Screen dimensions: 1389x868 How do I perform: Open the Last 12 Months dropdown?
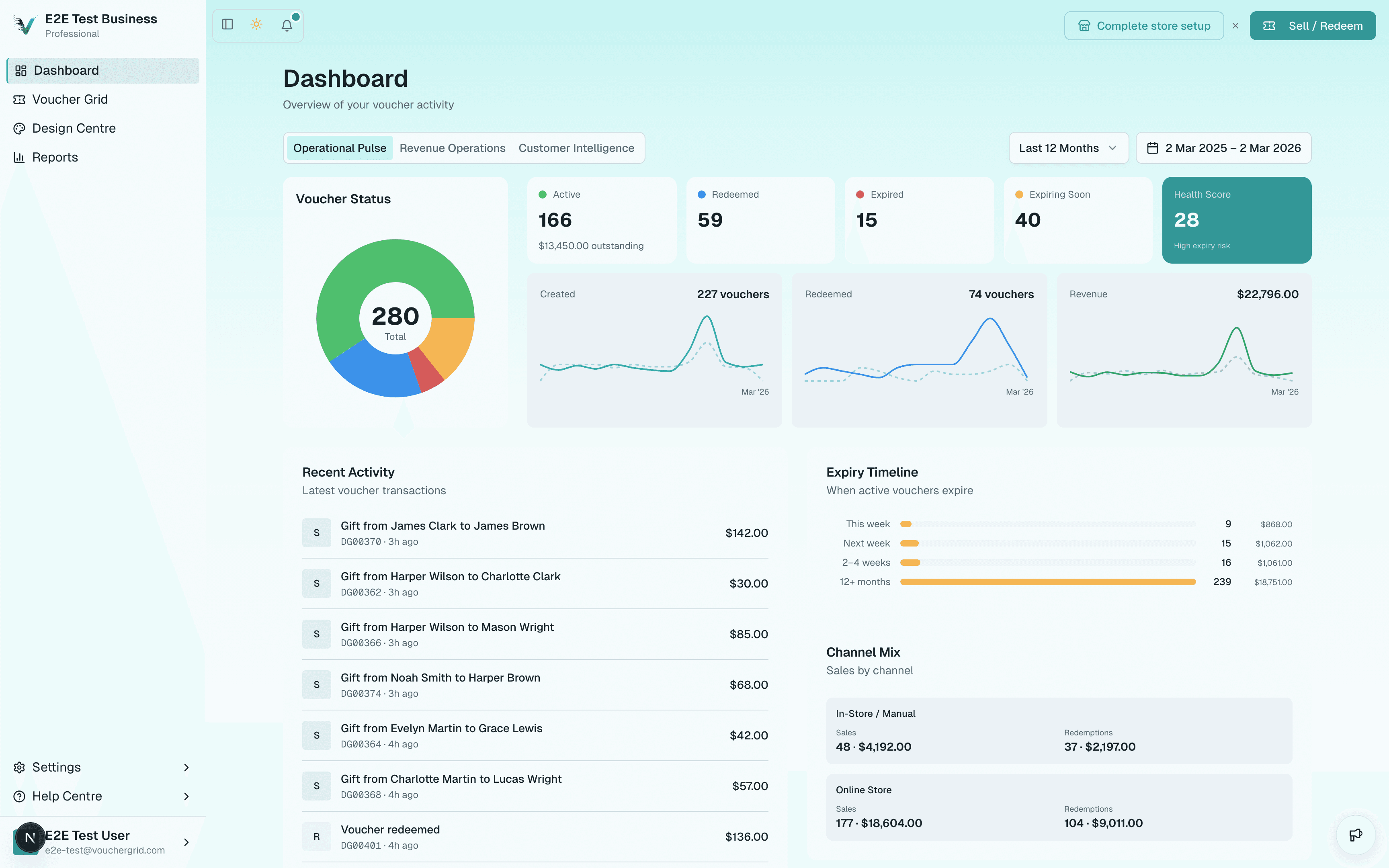1068,147
